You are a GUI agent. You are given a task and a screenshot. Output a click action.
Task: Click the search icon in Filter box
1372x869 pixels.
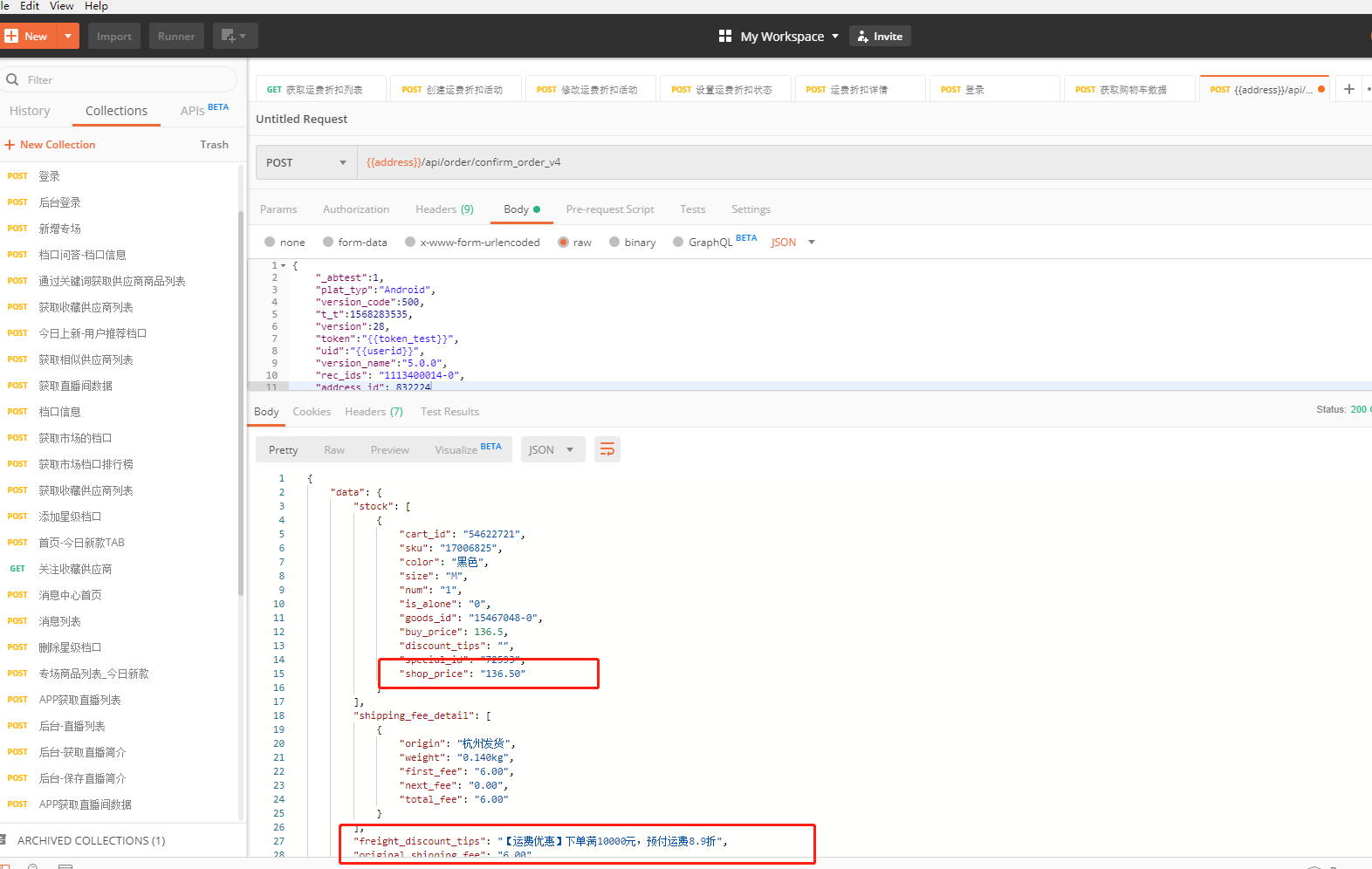click(12, 79)
